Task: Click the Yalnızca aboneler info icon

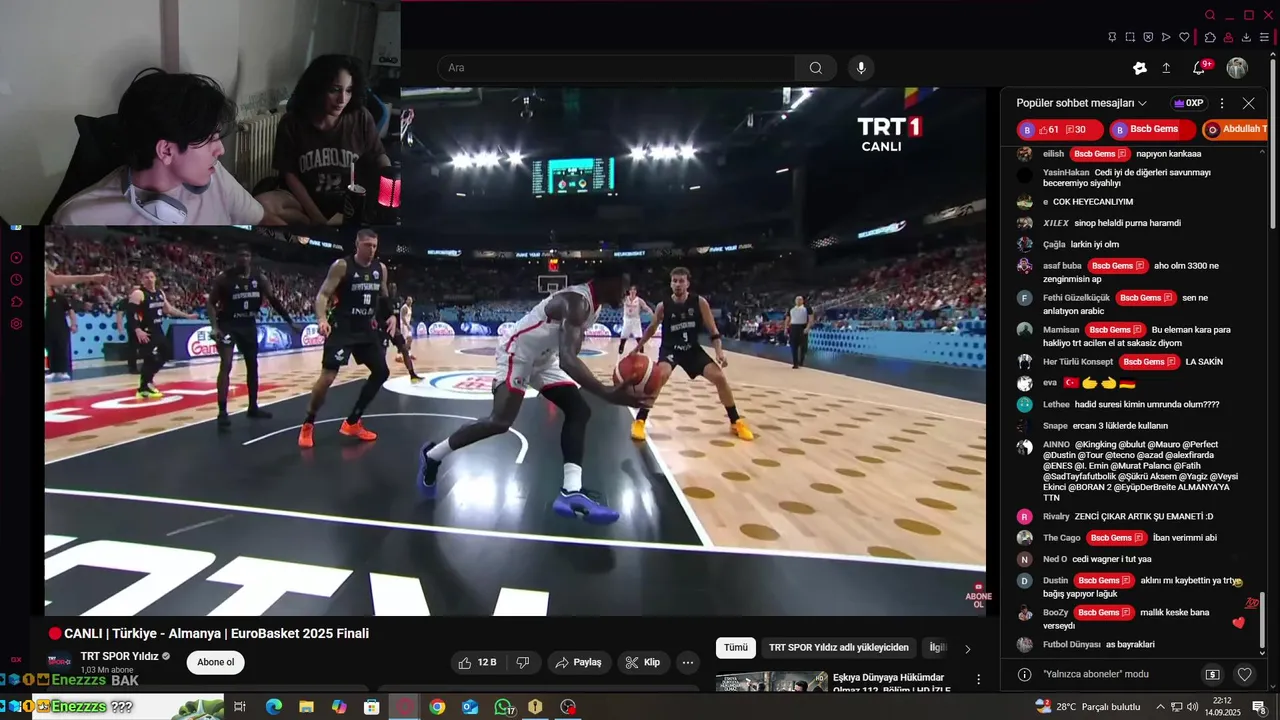Action: pyautogui.click(x=1024, y=674)
